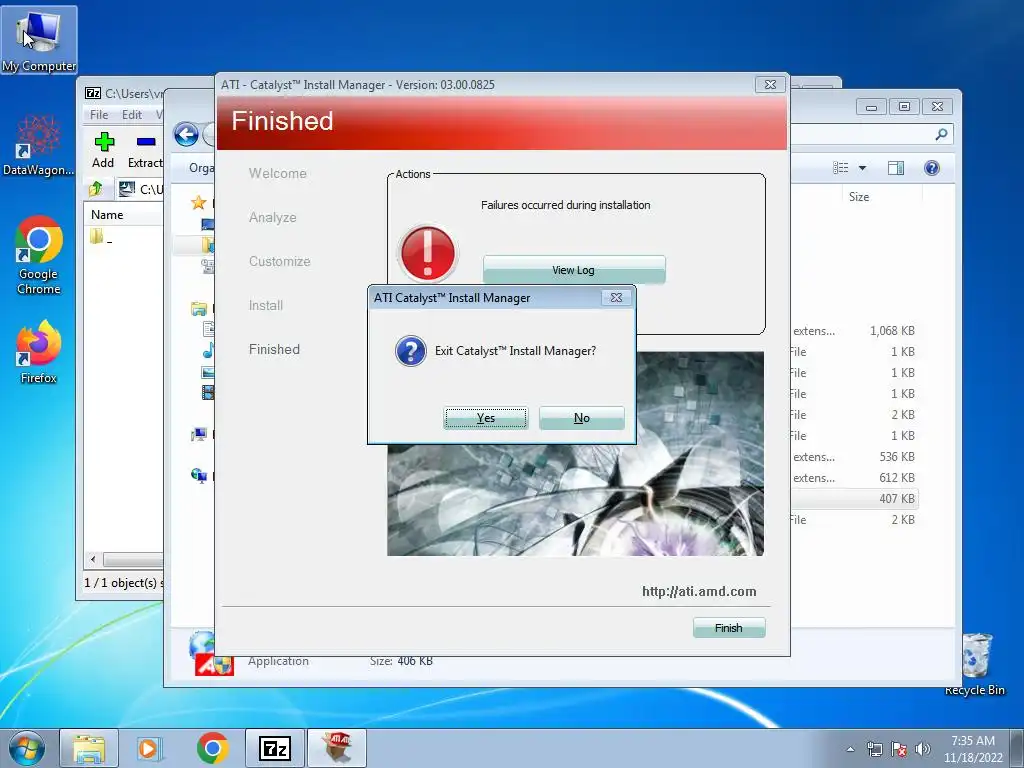
Task: Click Explorer back navigation arrow
Action: (x=186, y=135)
